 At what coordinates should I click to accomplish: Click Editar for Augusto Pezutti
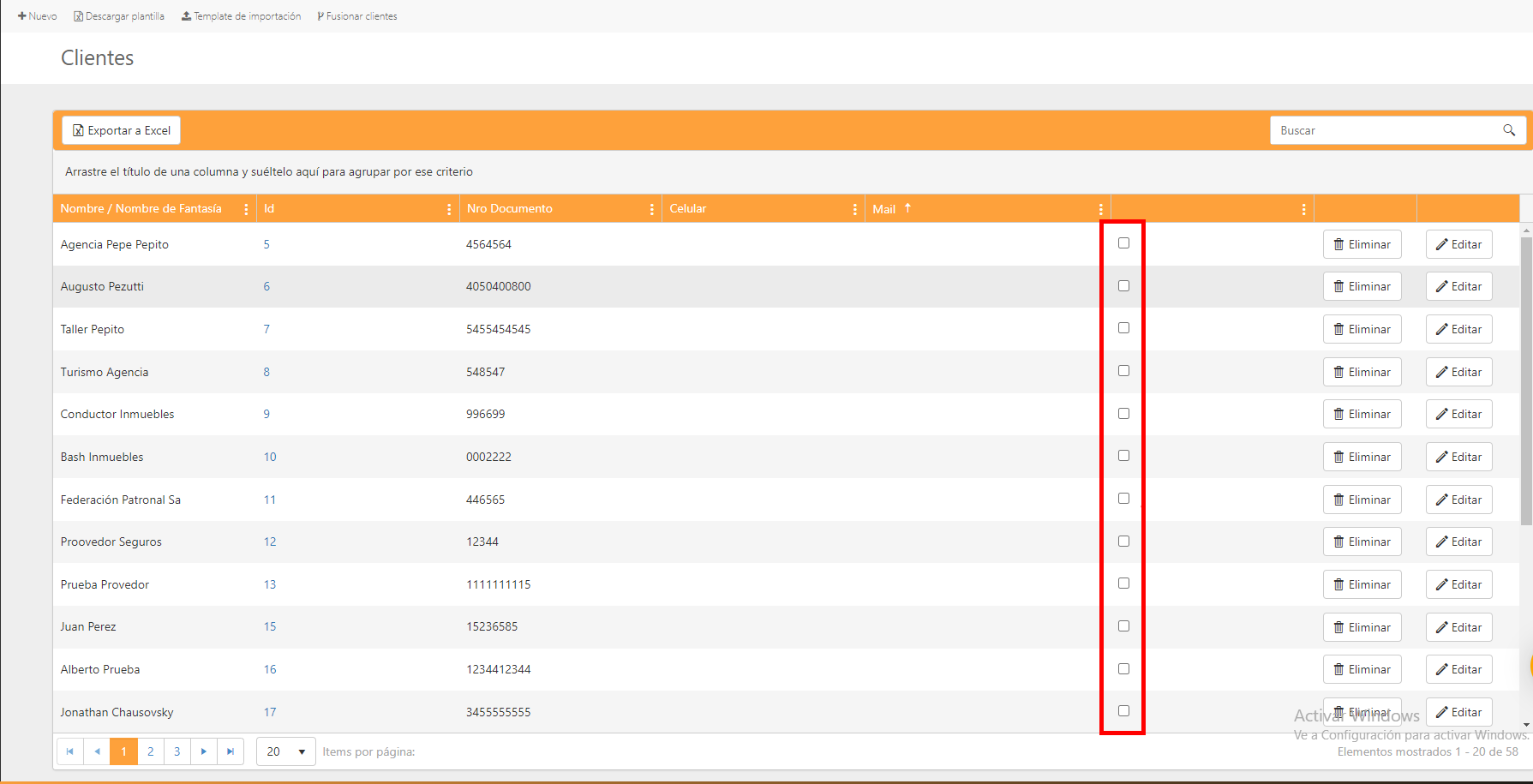tap(1458, 287)
